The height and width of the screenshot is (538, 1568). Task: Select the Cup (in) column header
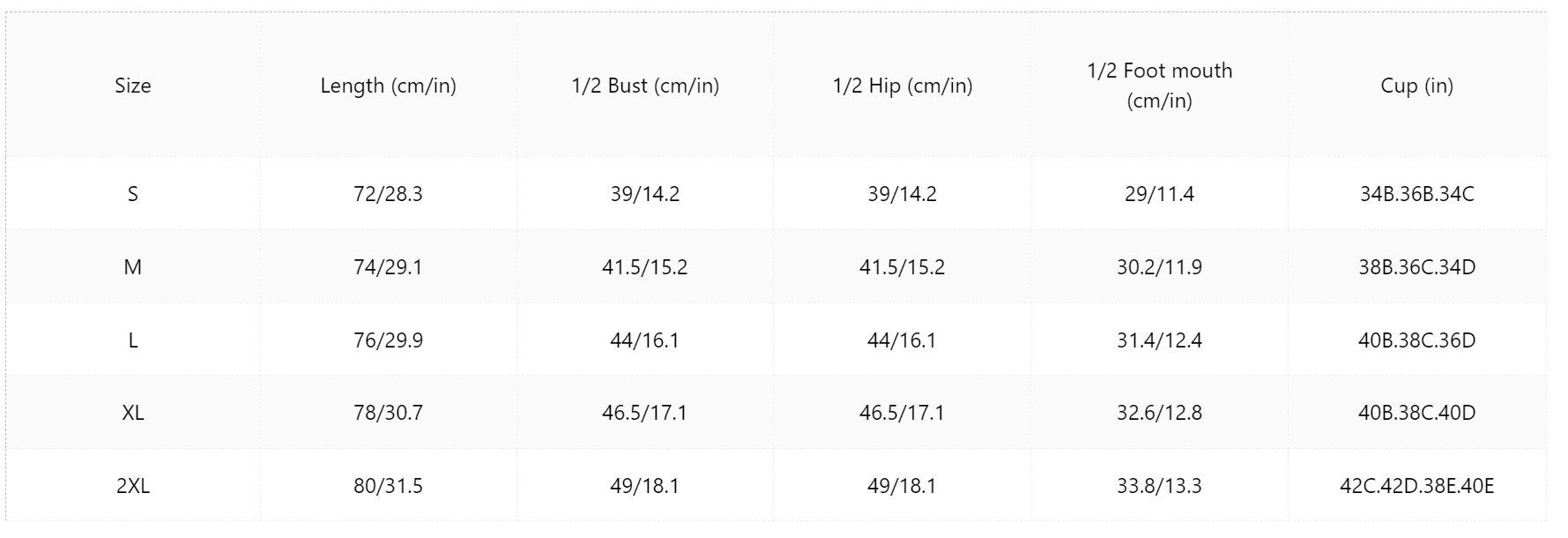pyautogui.click(x=1417, y=86)
